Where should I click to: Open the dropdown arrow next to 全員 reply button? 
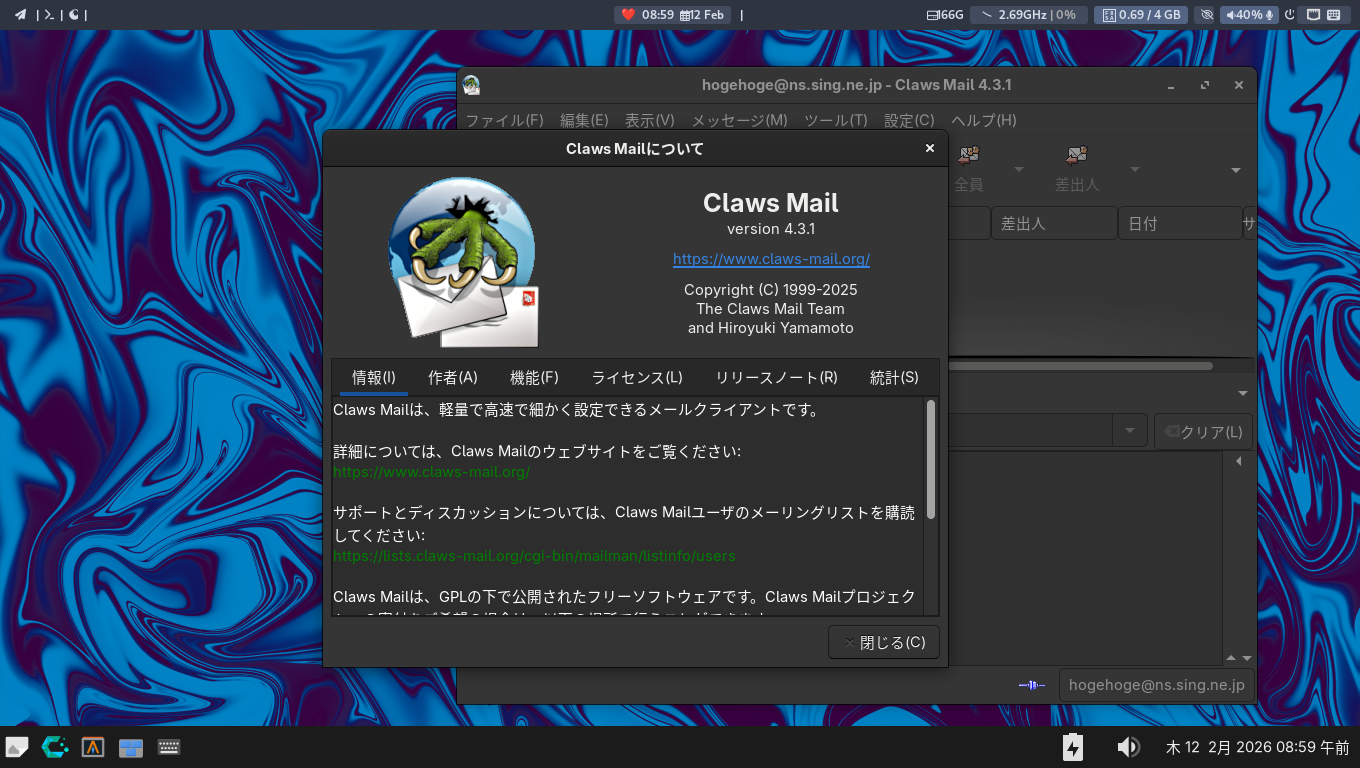tap(1019, 169)
